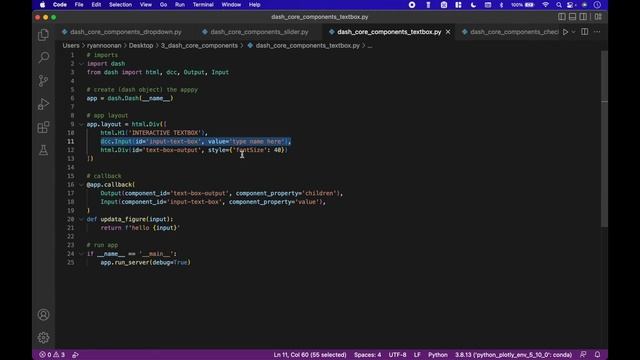Open the View menu
Viewport: 640px width, 360px height.
click(x=146, y=5)
